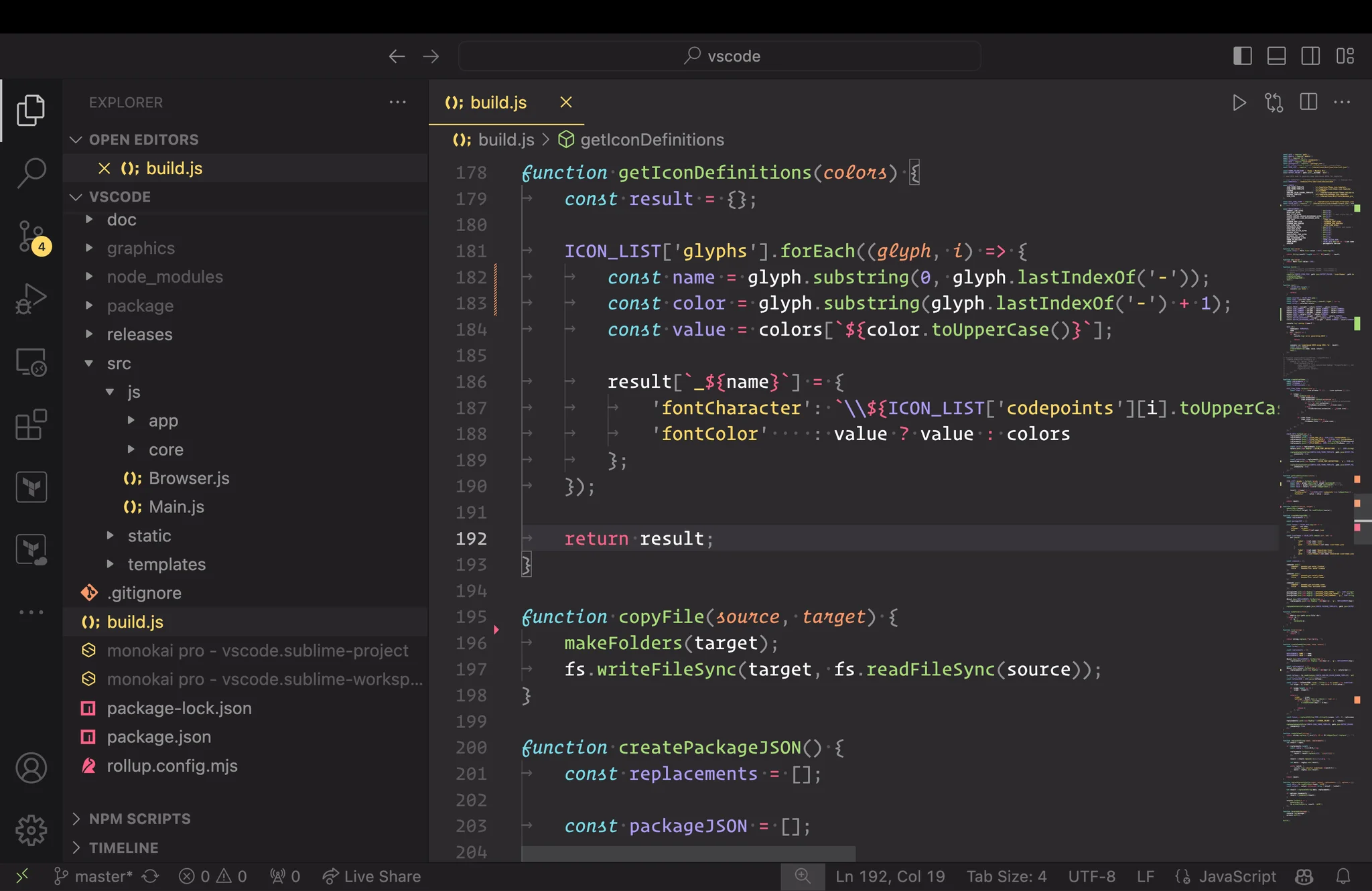Open Browser.js in the file tree
Viewport: 1372px width, 891px height.
[188, 478]
